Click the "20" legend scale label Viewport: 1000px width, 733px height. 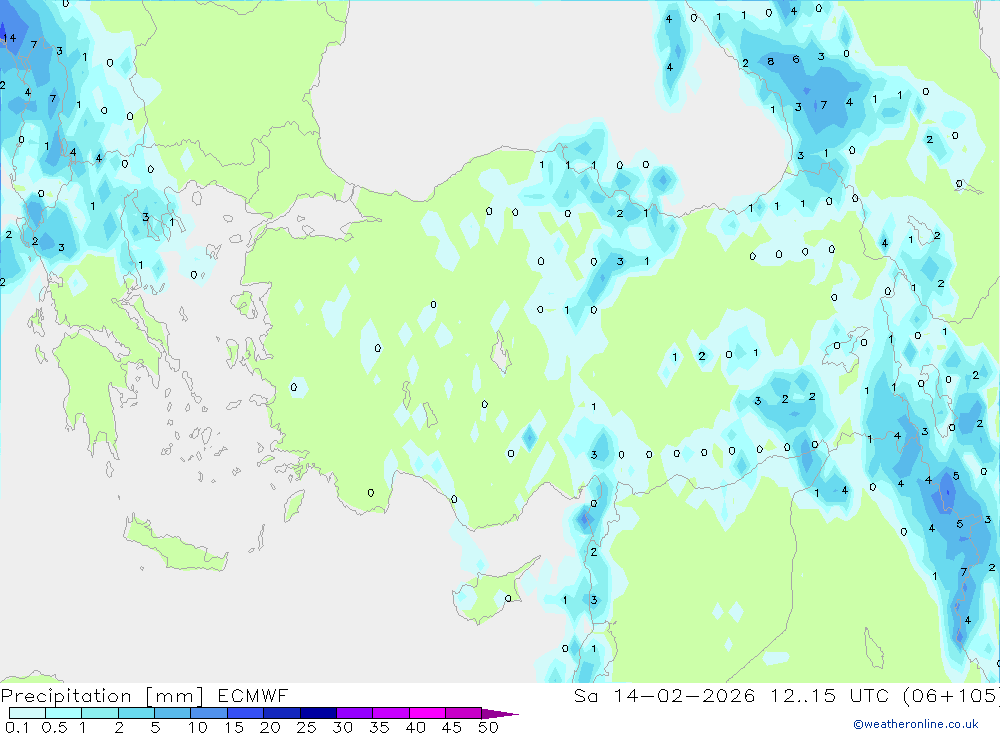(x=270, y=727)
